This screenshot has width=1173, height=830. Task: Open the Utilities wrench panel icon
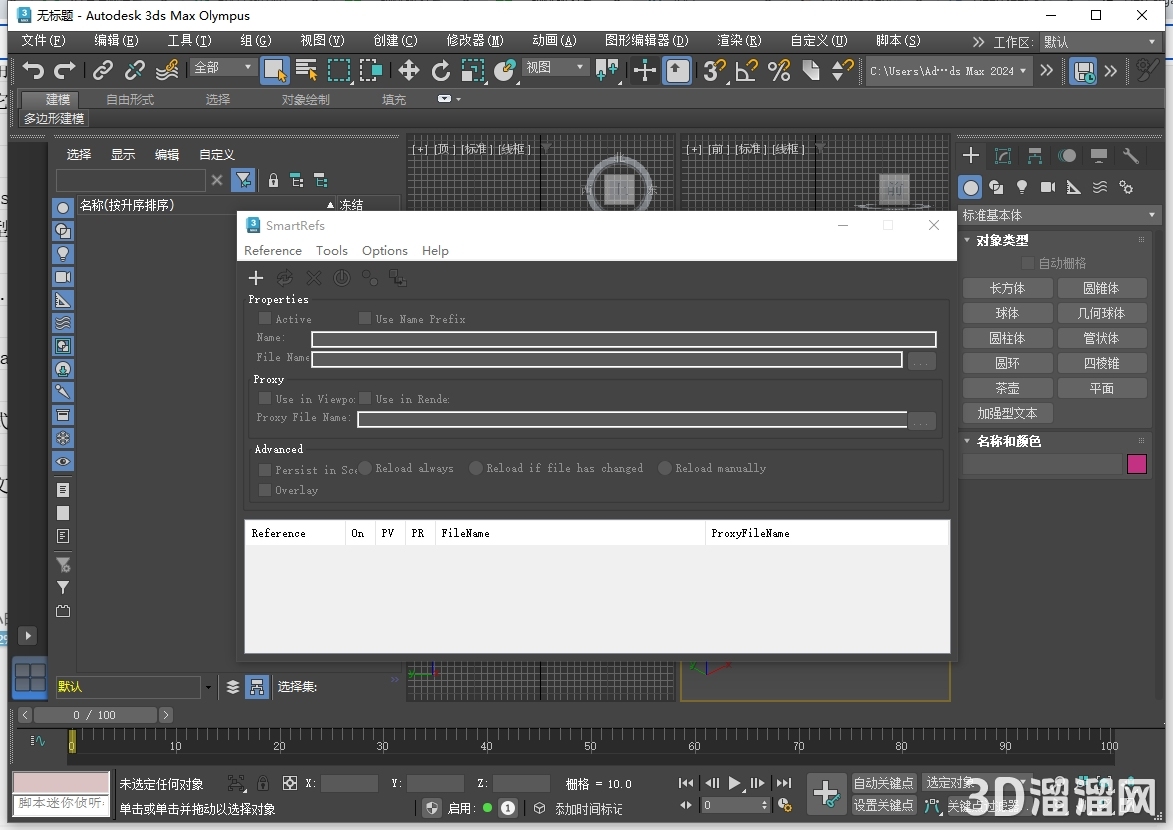coord(1130,155)
